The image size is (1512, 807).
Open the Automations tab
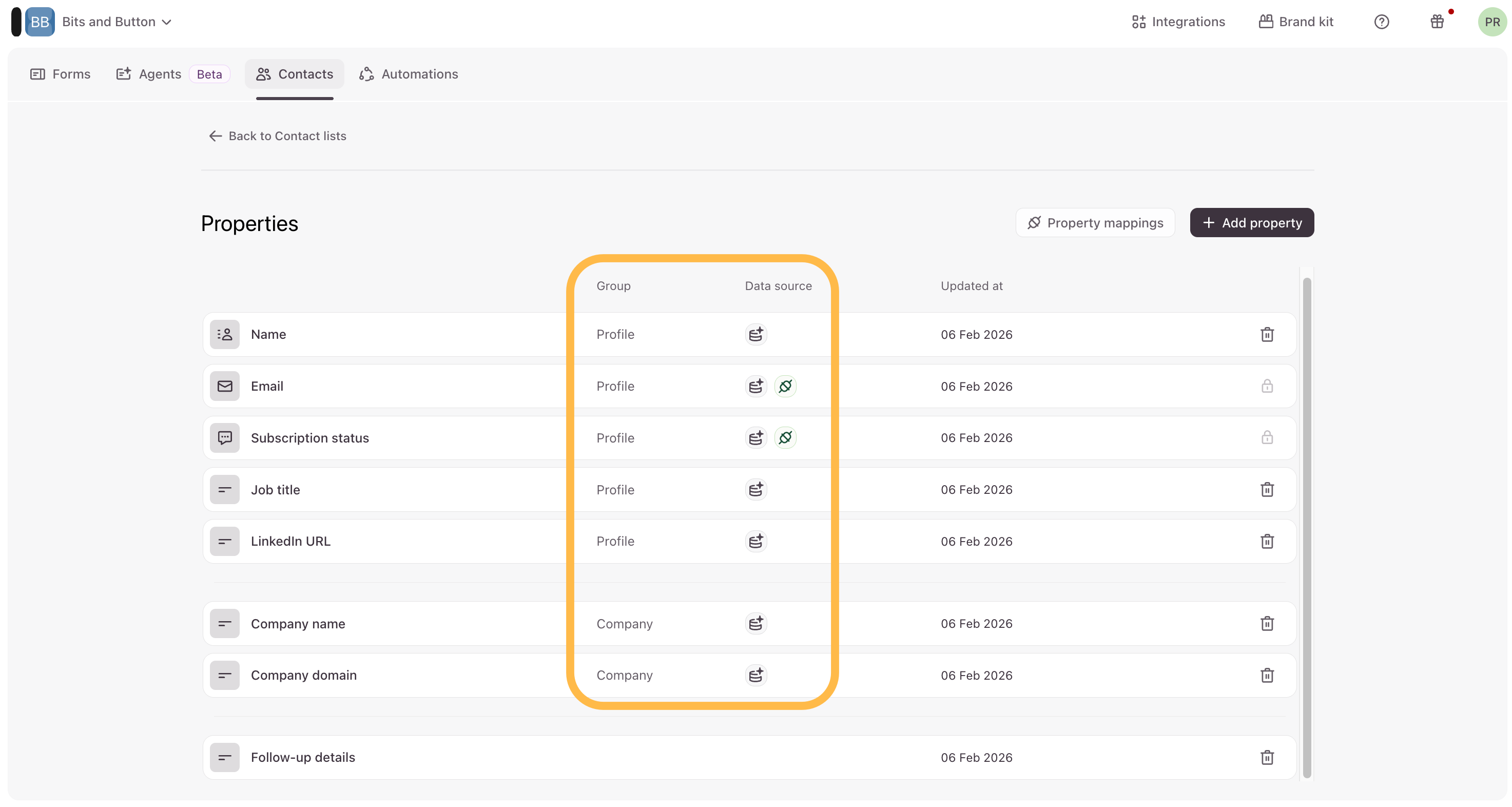coord(409,74)
